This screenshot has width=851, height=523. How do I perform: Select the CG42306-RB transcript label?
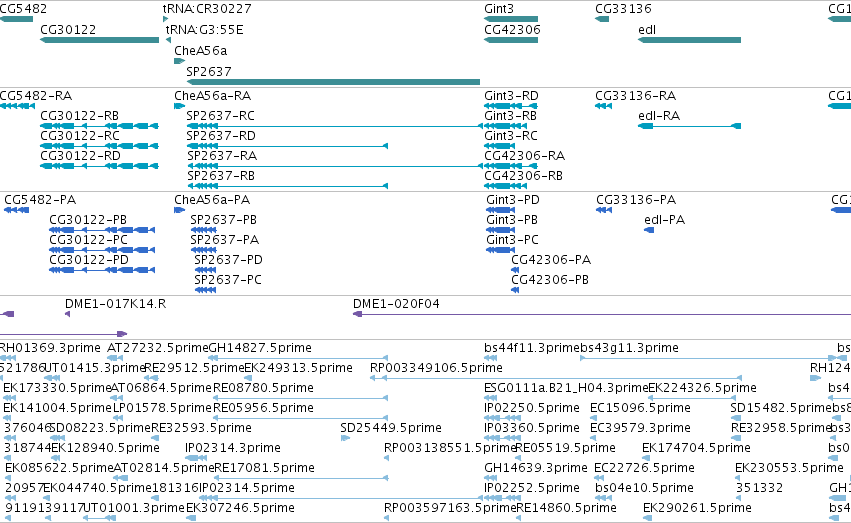coord(524,176)
